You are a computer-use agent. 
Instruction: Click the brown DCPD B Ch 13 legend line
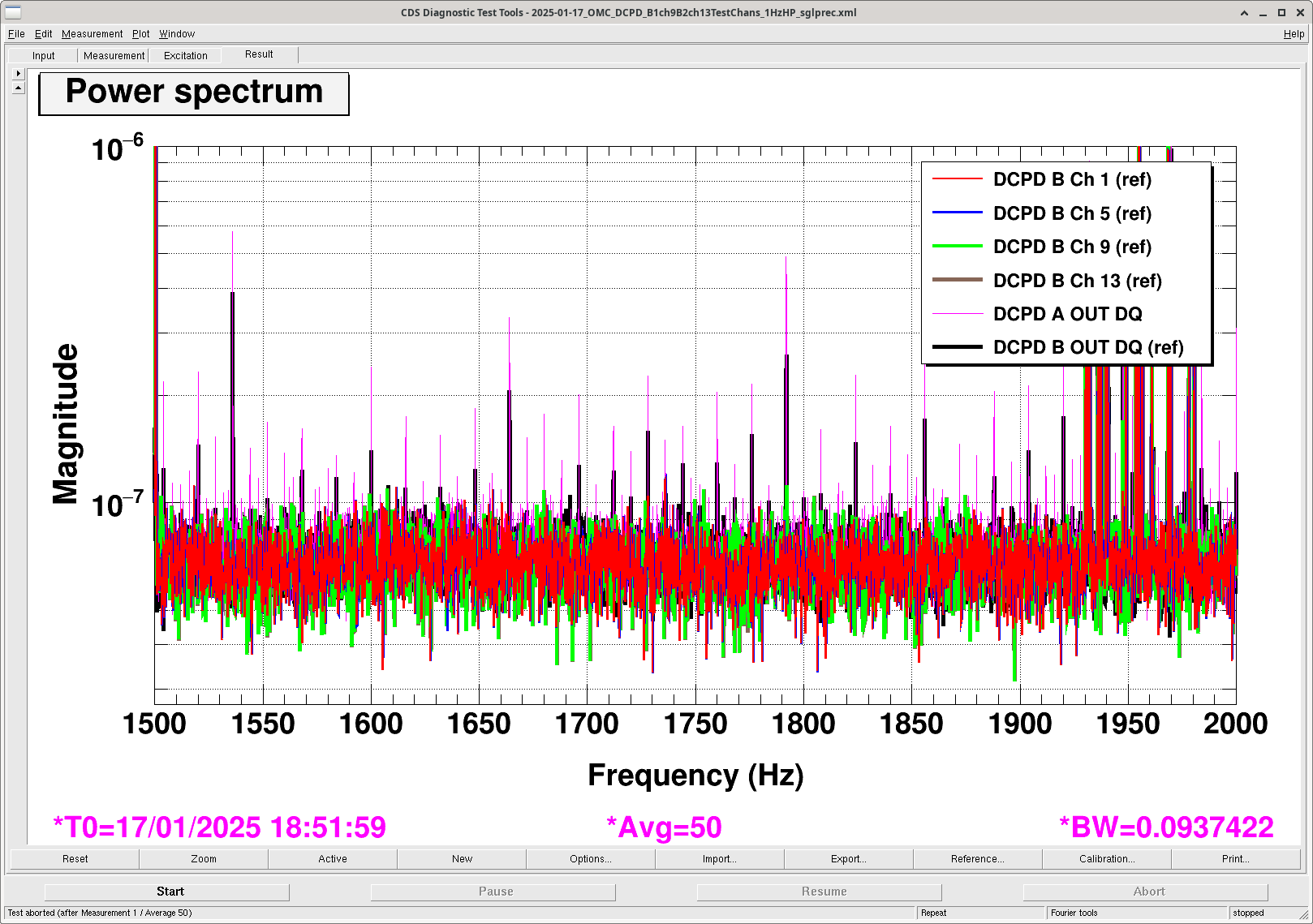pyautogui.click(x=957, y=280)
